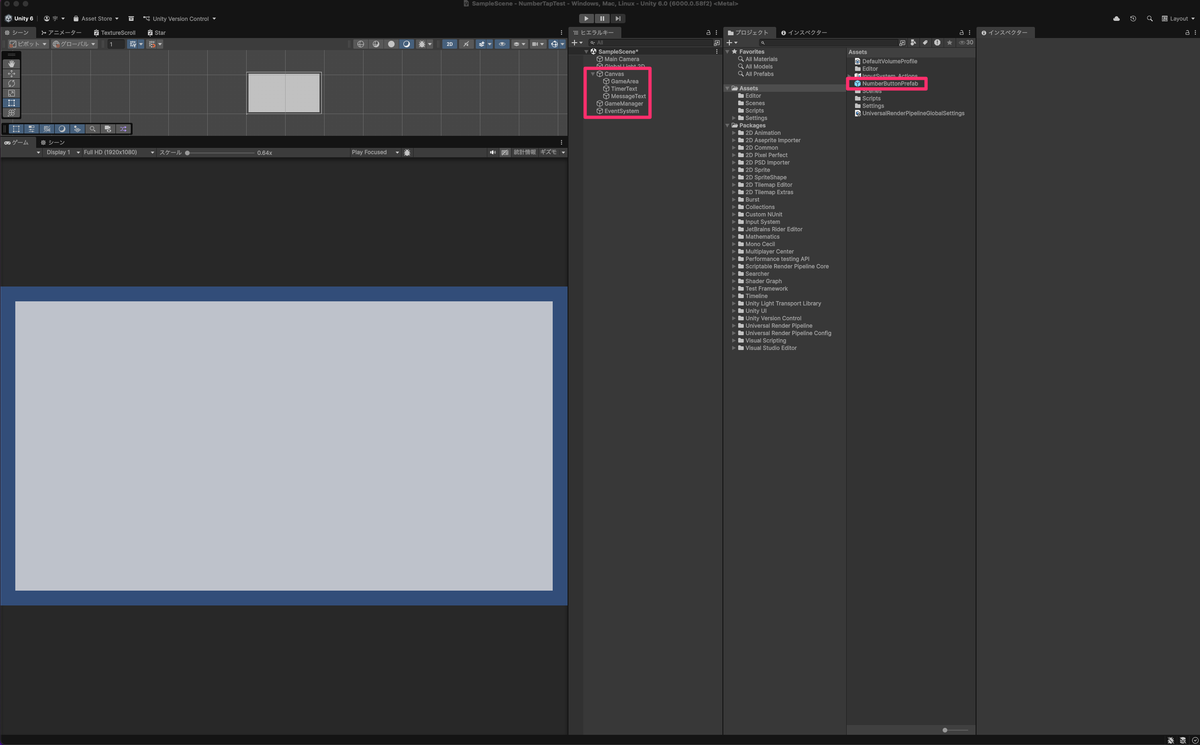Image resolution: width=1200 pixels, height=745 pixels.
Task: Click the grid snap value field
Action: click(115, 44)
